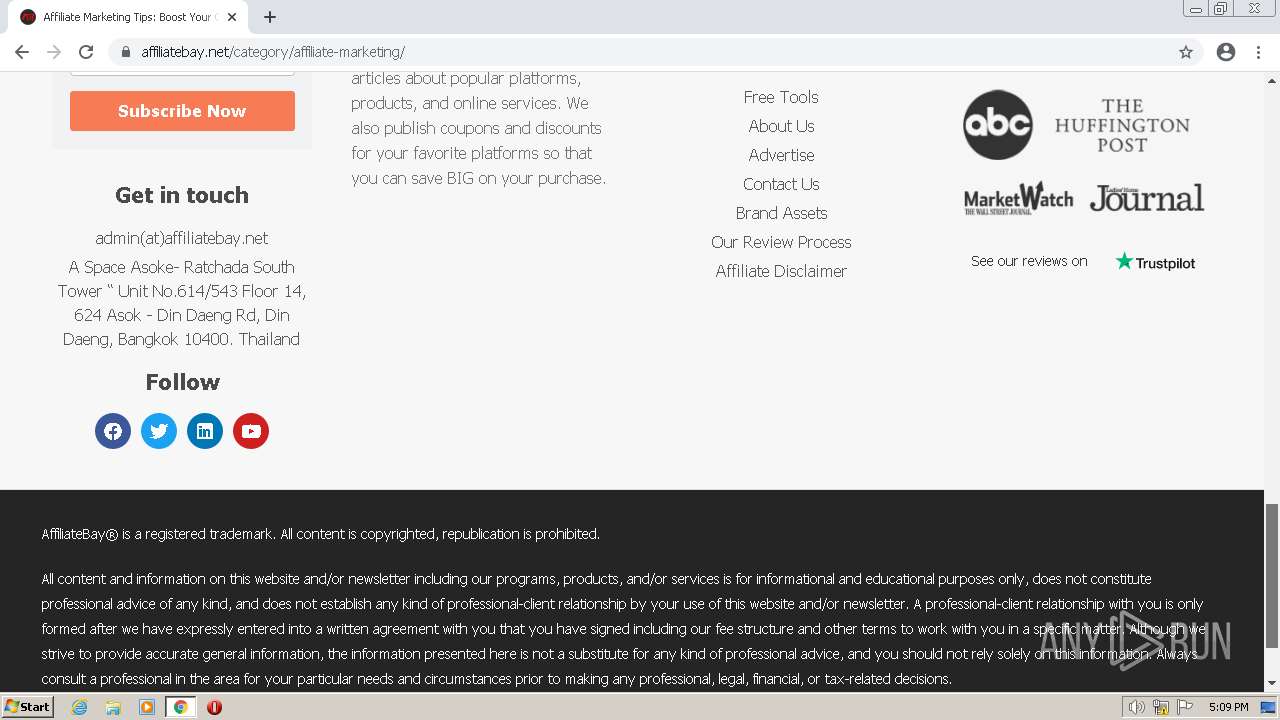1280x720 pixels.
Task: Visit the About Us page
Action: pos(781,126)
